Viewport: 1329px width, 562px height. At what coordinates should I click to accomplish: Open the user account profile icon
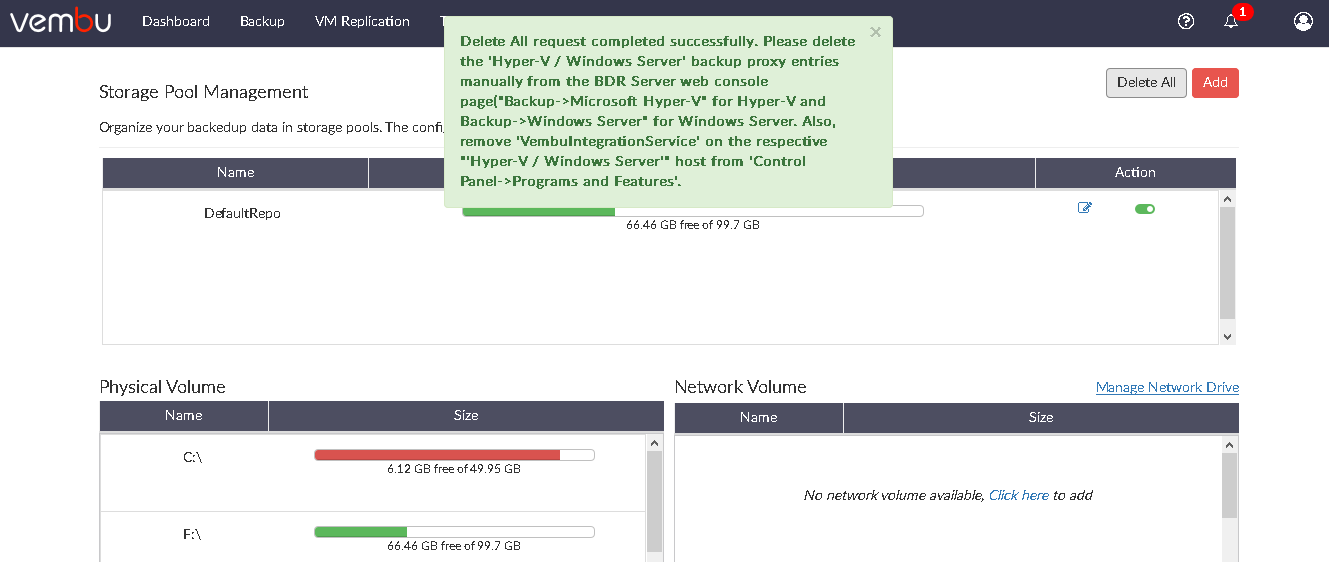tap(1303, 21)
